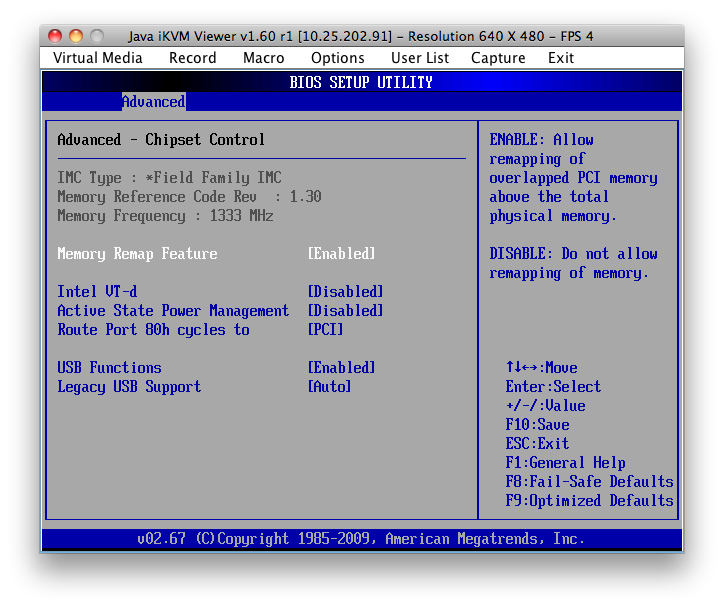Click the Exit menu item
The width and height of the screenshot is (724, 608).
point(561,58)
